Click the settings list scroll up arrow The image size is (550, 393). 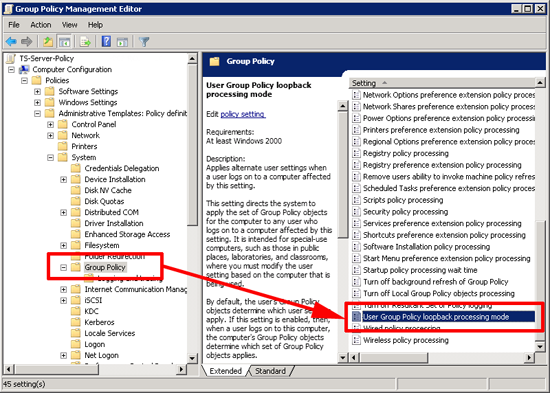pos(540,83)
